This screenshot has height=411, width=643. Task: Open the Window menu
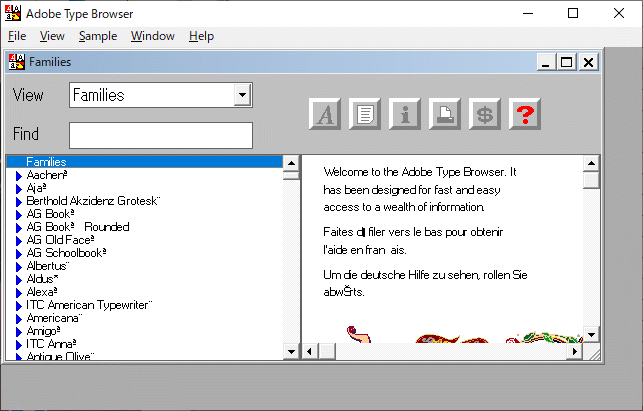(153, 36)
